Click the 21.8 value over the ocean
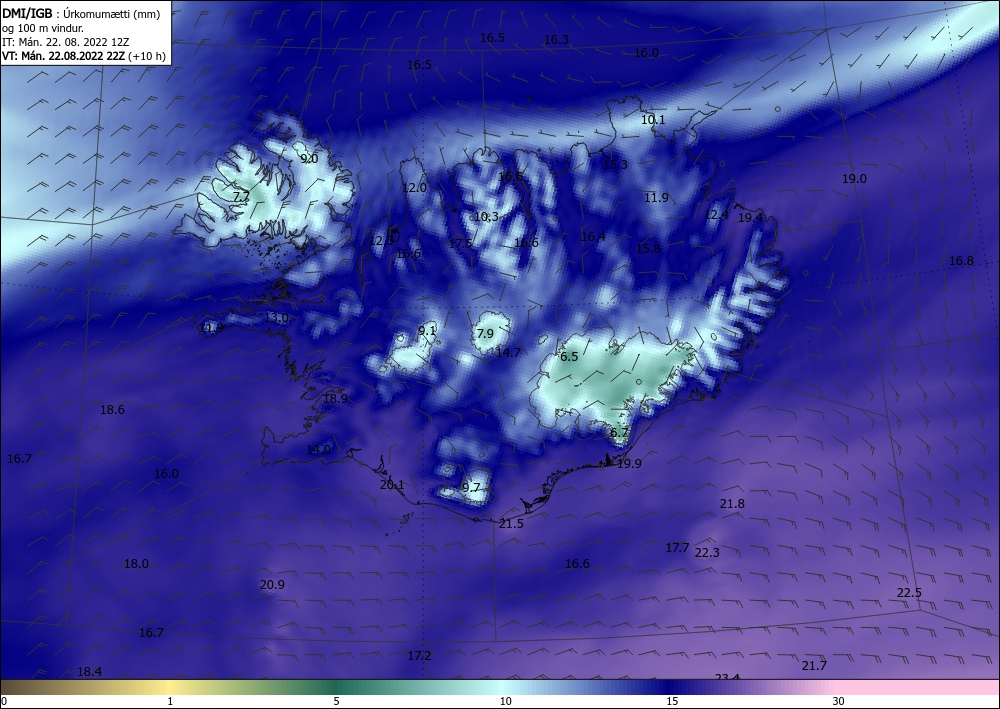The height and width of the screenshot is (709, 1000). click(732, 504)
